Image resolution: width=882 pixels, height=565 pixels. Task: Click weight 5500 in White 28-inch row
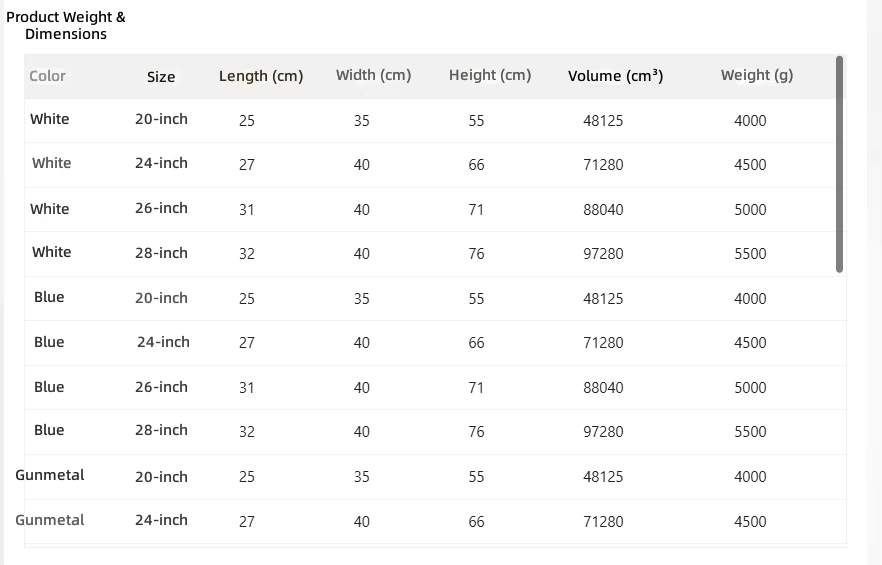coord(750,253)
